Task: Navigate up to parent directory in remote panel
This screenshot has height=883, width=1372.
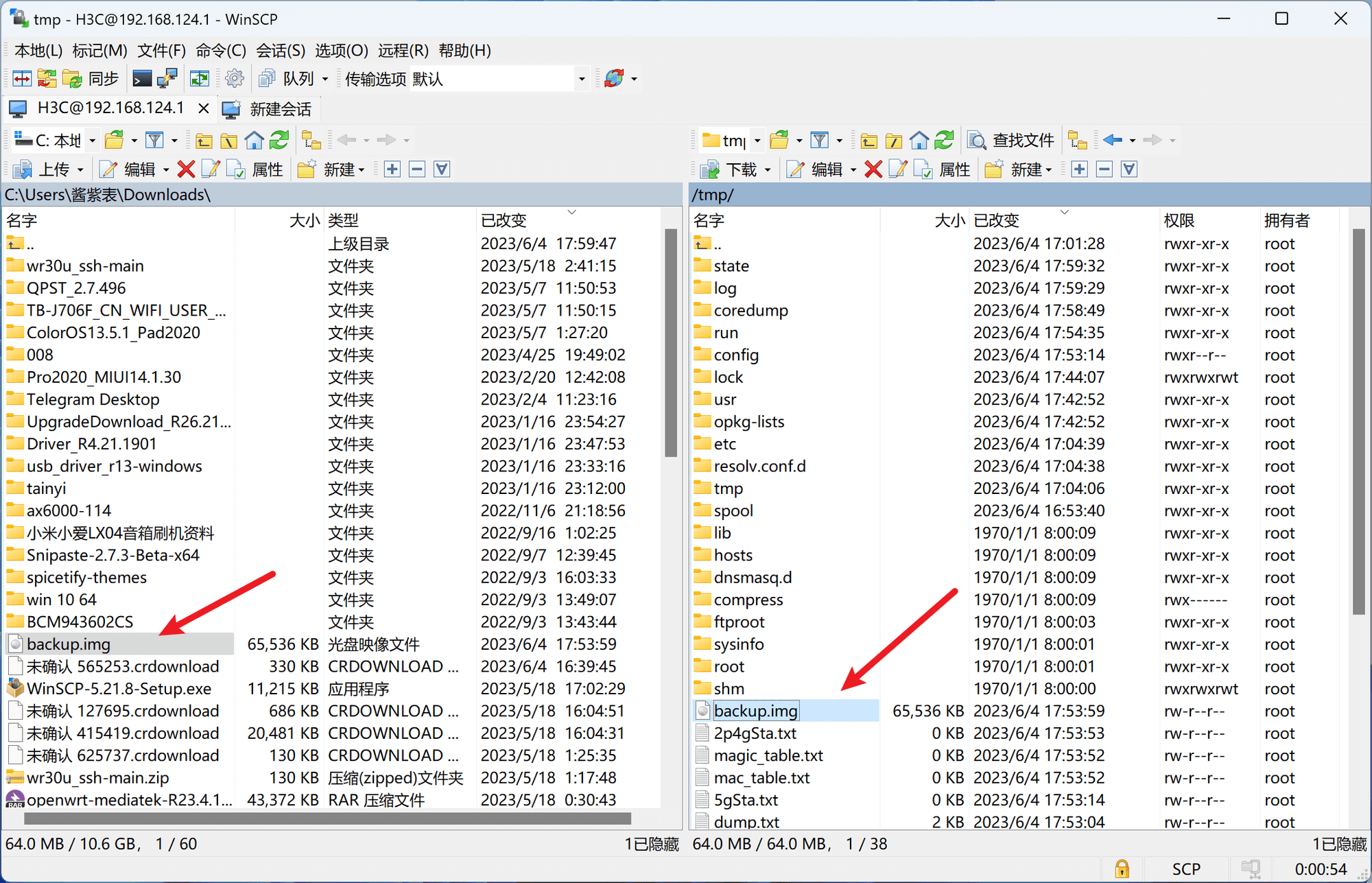Action: (868, 140)
